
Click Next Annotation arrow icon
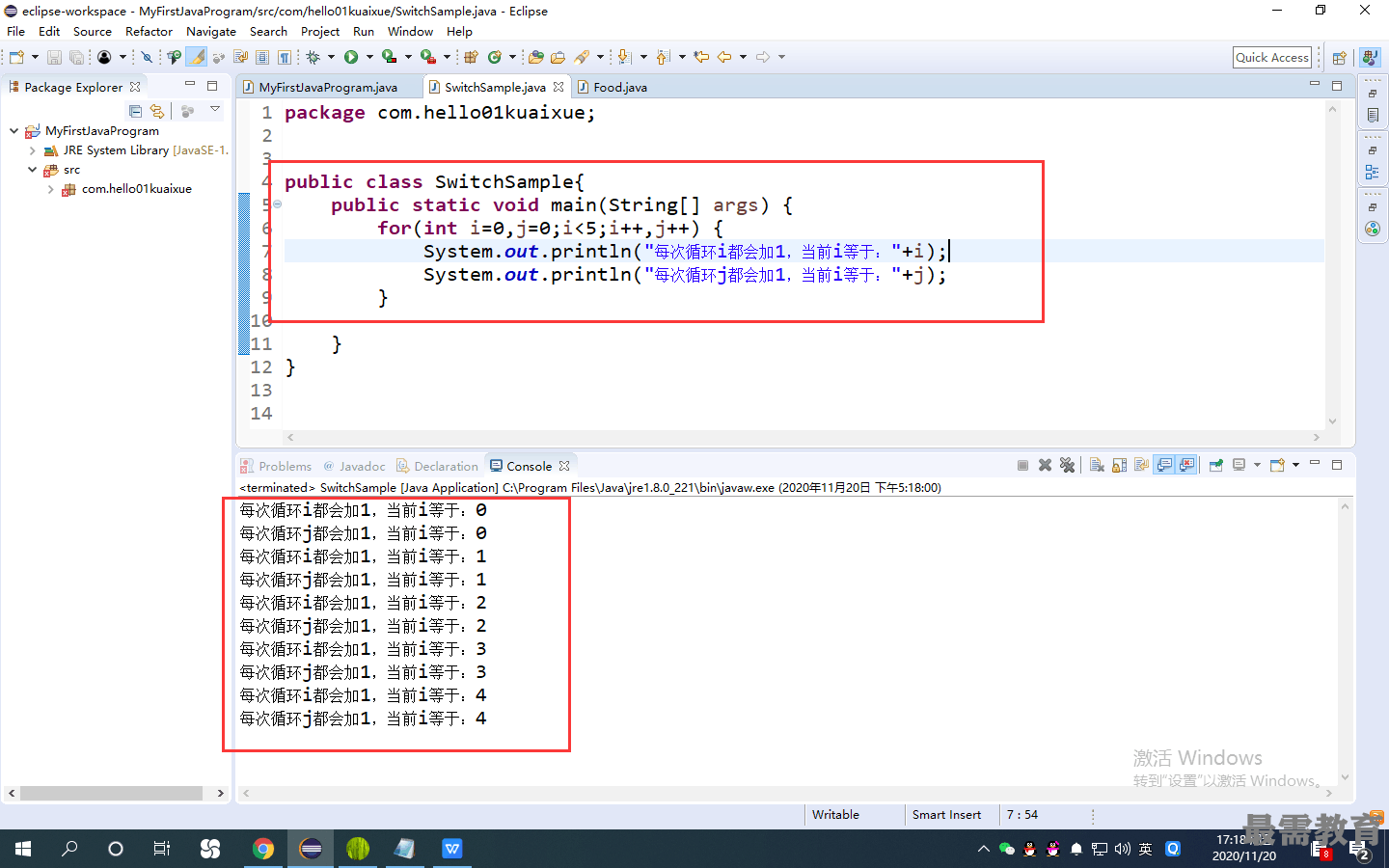pyautogui.click(x=624, y=57)
